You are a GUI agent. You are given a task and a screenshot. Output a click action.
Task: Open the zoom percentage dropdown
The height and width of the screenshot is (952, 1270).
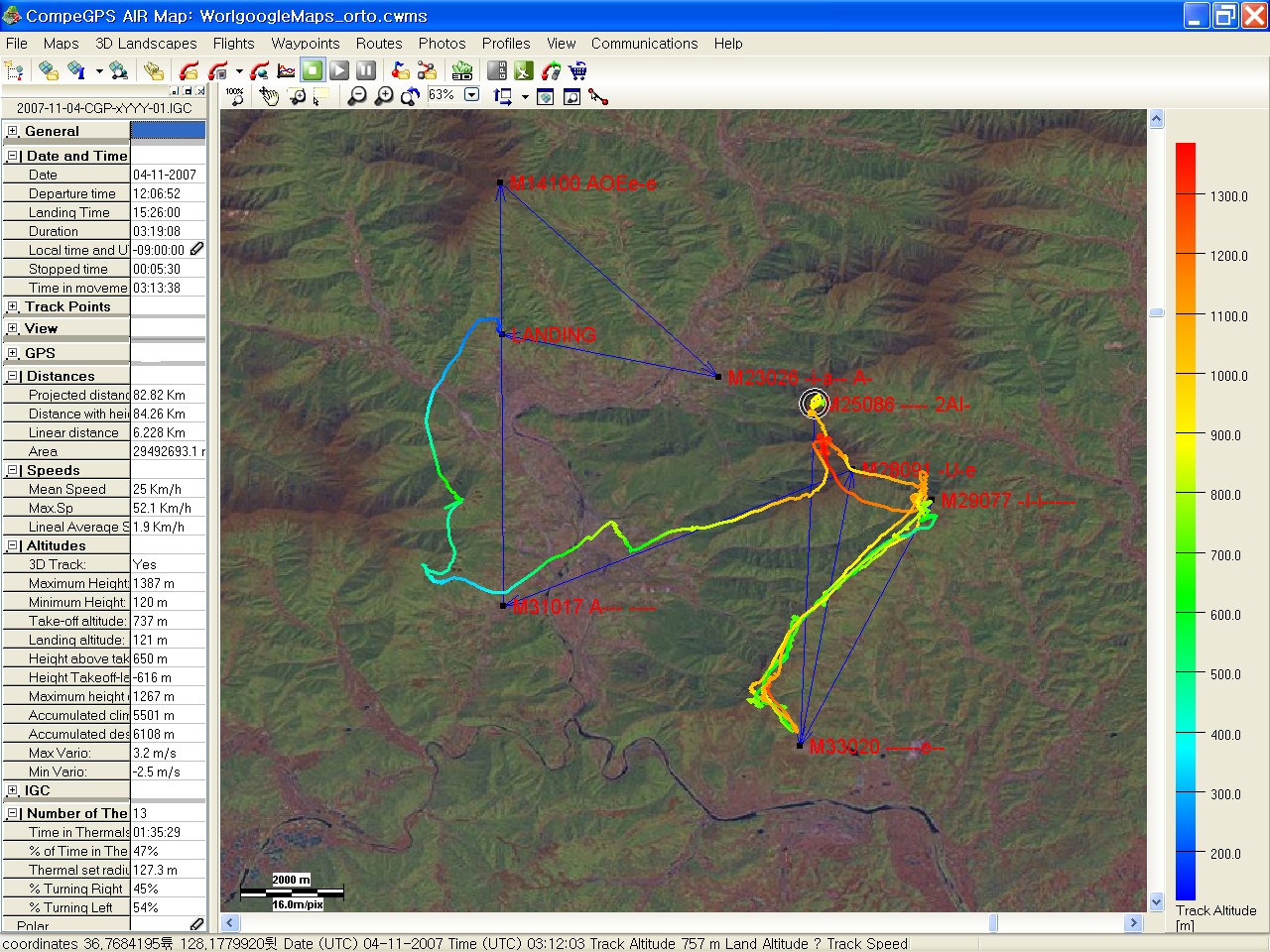tap(472, 95)
